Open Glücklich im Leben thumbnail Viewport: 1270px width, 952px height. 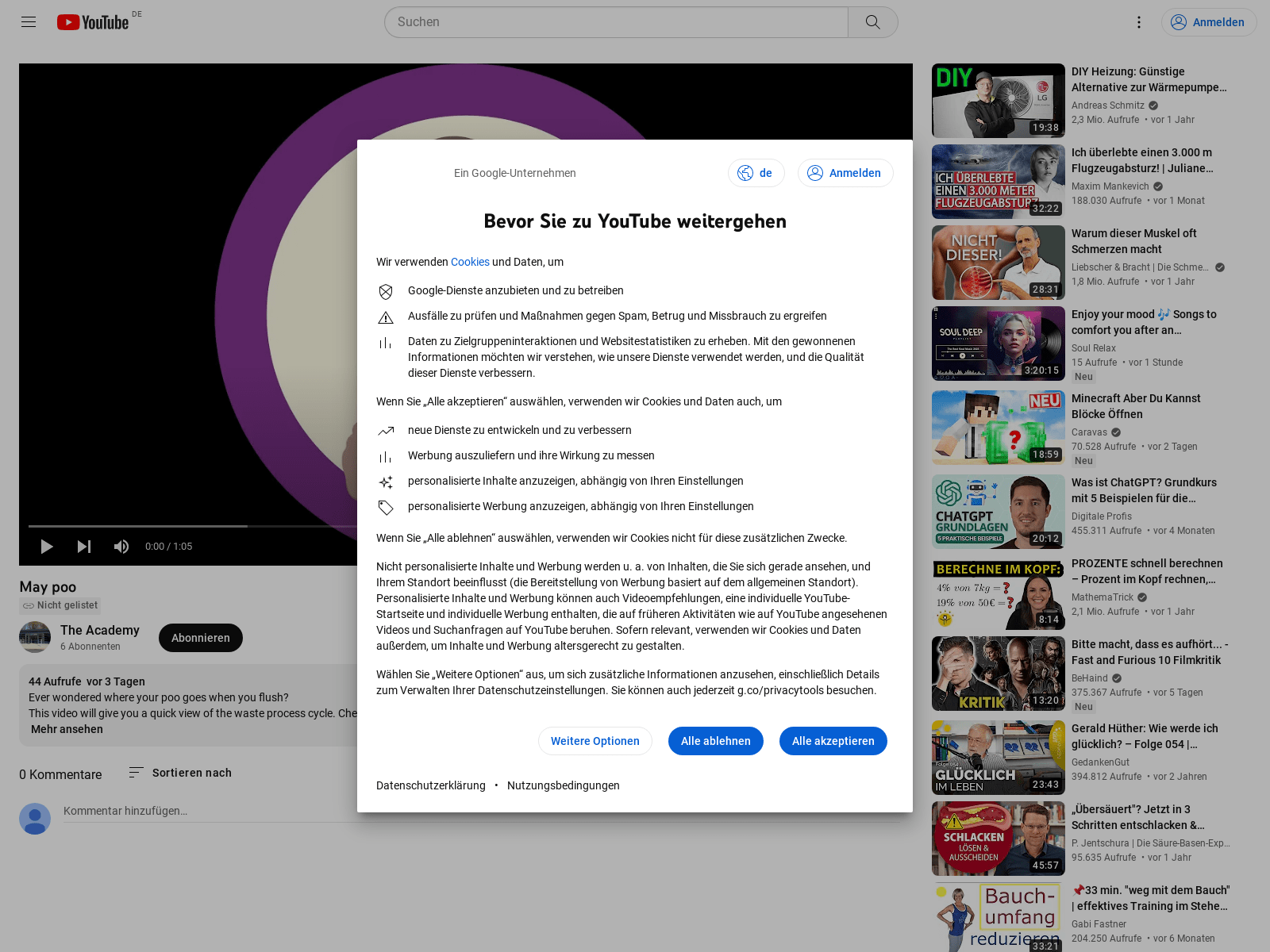coord(999,758)
